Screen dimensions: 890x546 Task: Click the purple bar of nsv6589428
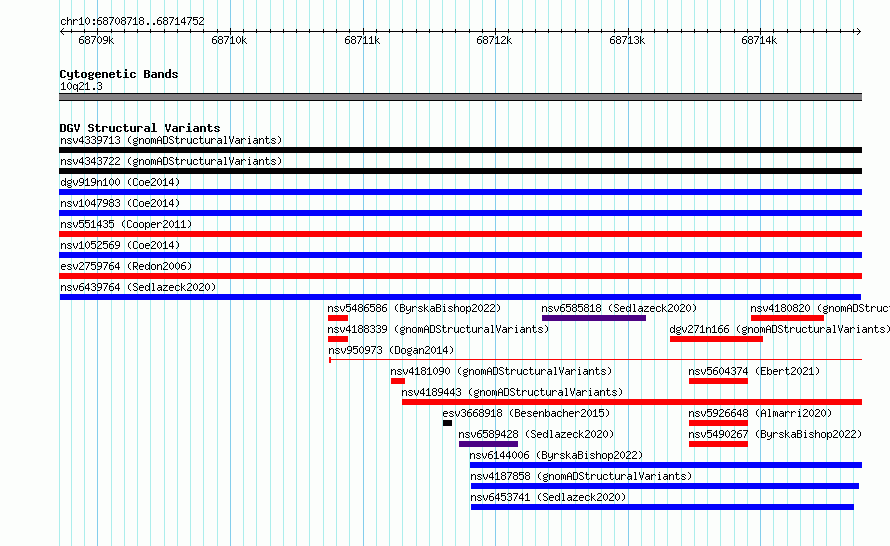[x=488, y=444]
